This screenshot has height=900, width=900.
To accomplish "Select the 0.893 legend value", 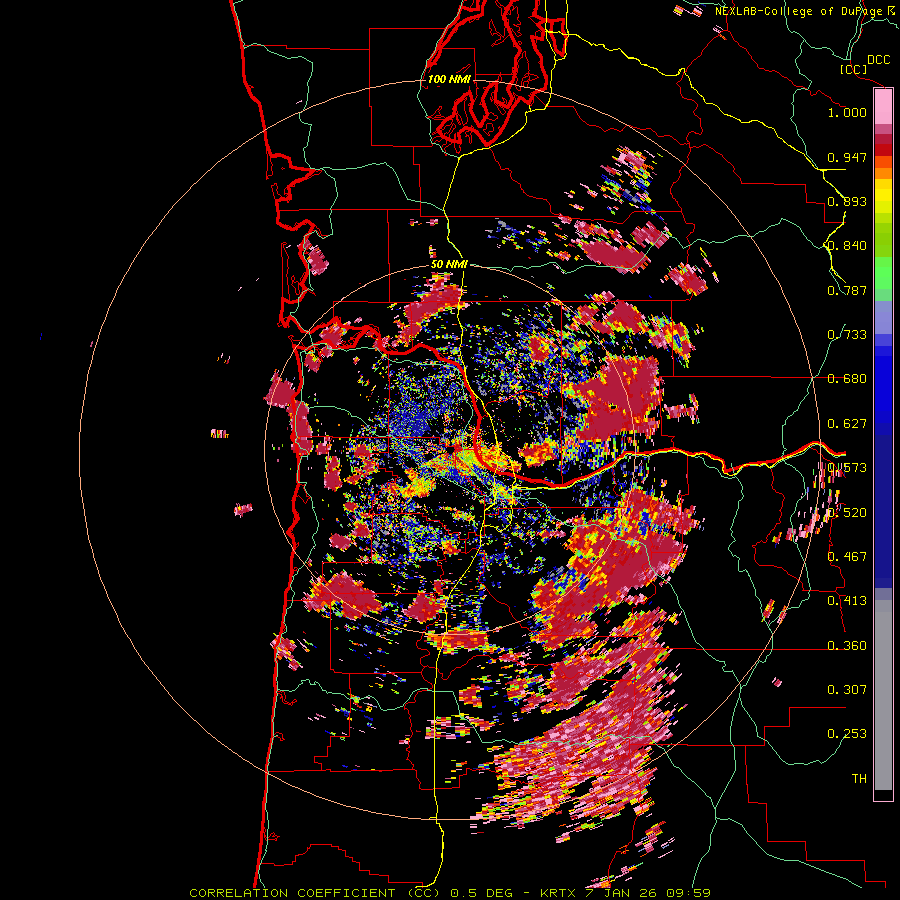I will click(x=847, y=201).
